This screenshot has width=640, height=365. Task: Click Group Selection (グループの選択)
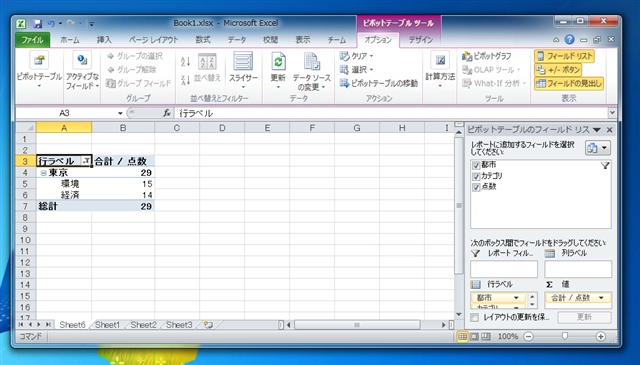coord(135,56)
